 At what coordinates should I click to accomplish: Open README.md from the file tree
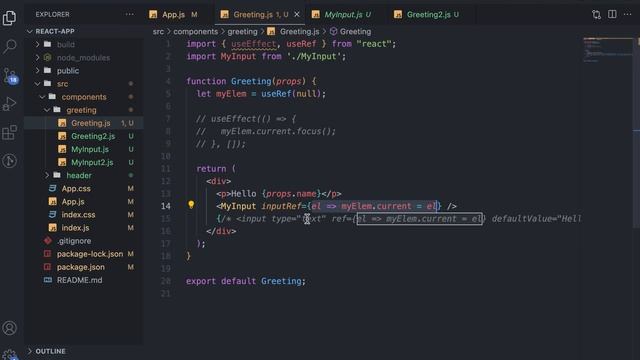[x=84, y=280]
